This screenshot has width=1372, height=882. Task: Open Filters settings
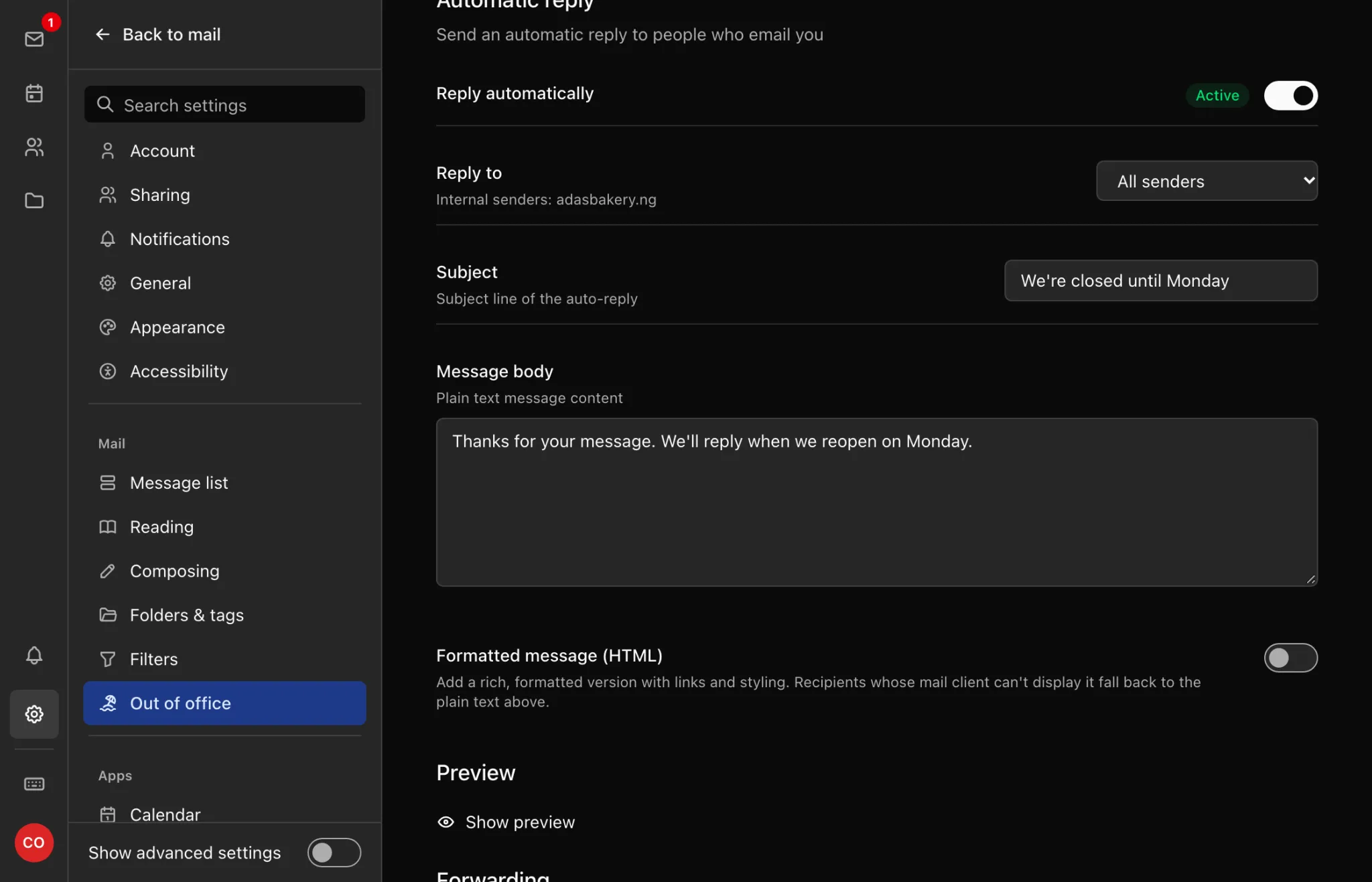tap(224, 659)
